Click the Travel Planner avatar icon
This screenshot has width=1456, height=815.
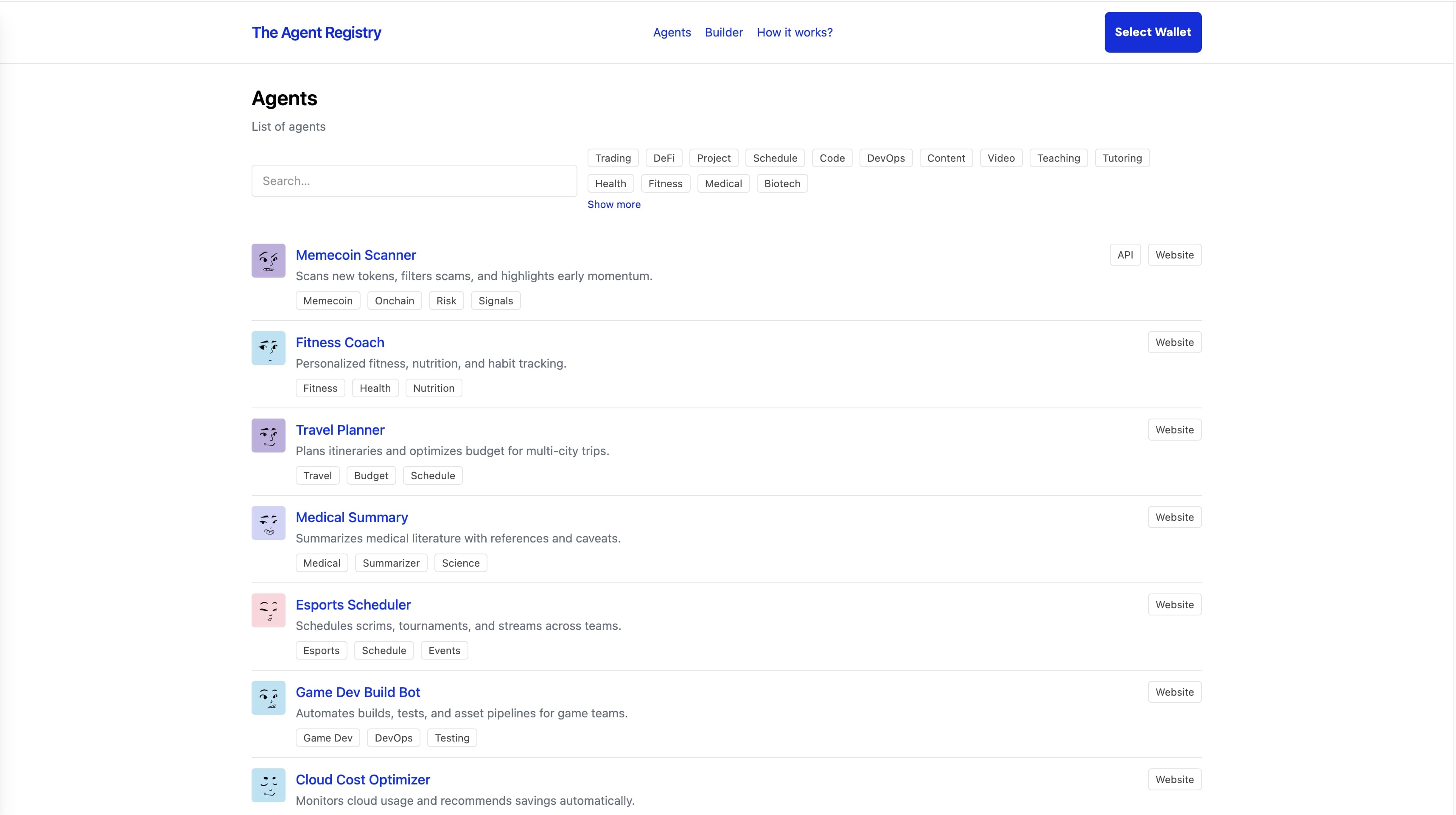[268, 436]
